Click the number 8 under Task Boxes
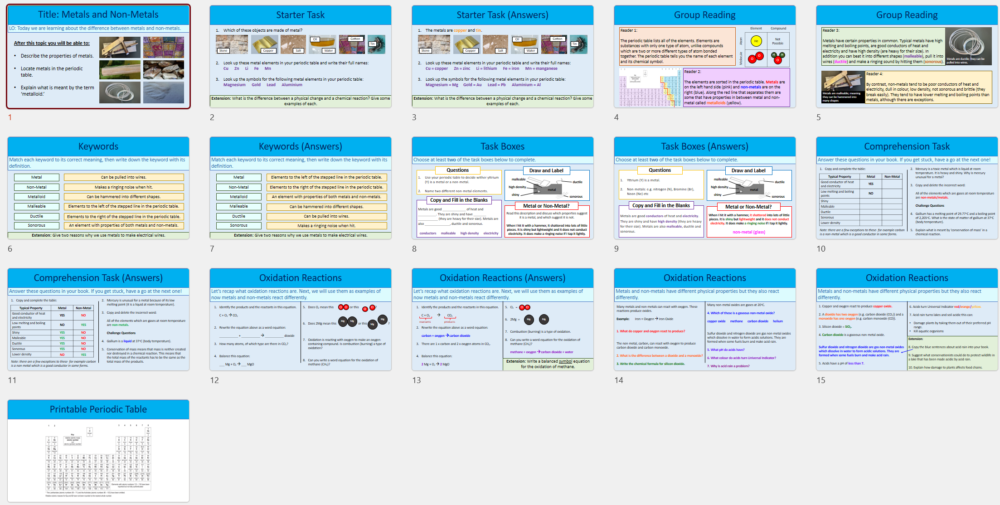 click(414, 249)
